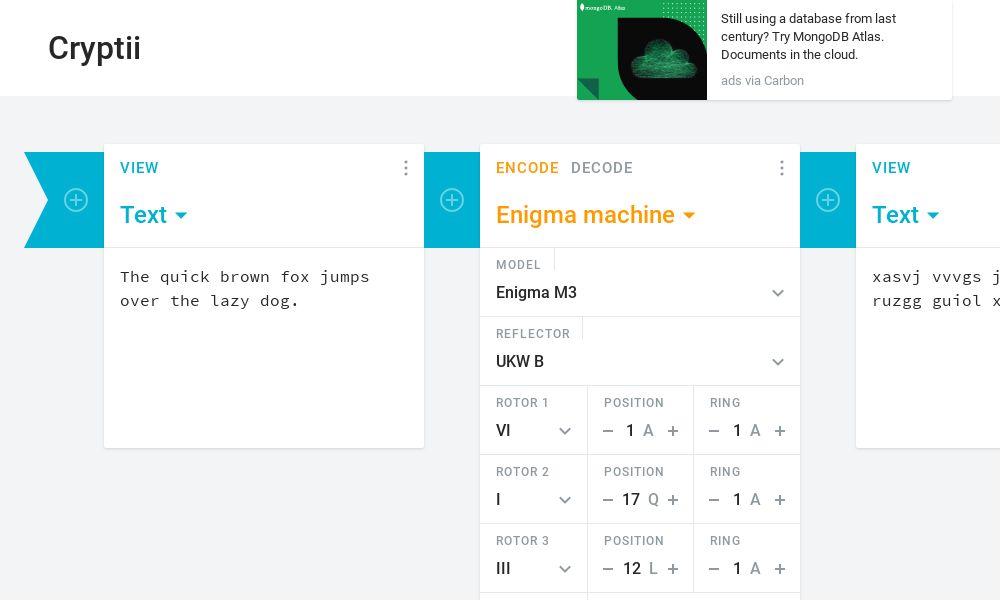Open the first Text view's three-dot menu
This screenshot has height=600, width=1000.
tap(406, 168)
